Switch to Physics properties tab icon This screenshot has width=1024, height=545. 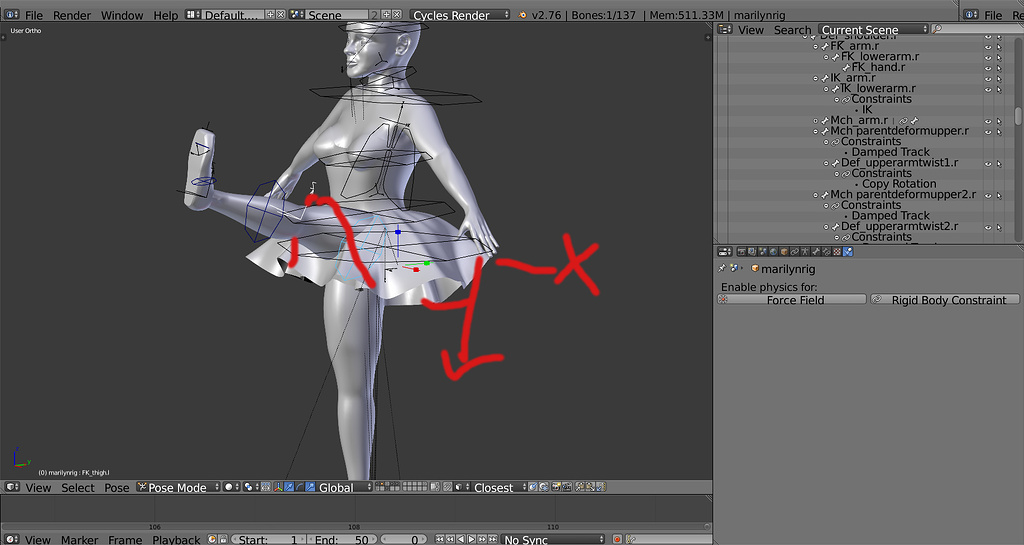[x=848, y=251]
